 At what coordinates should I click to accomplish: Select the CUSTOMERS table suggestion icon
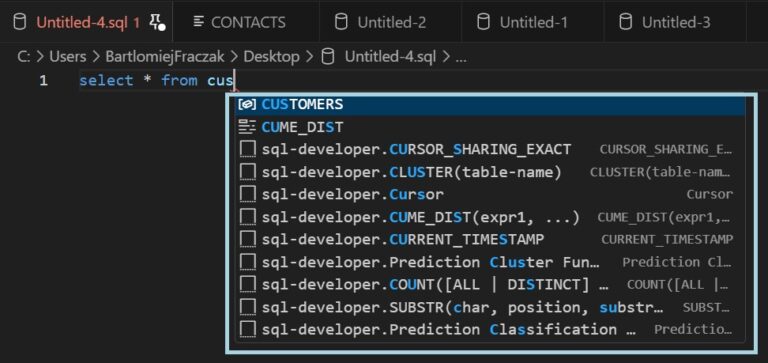246,104
